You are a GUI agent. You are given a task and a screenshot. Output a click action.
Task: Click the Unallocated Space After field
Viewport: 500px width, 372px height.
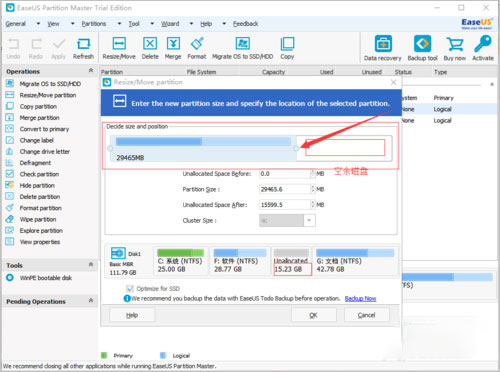(x=285, y=205)
